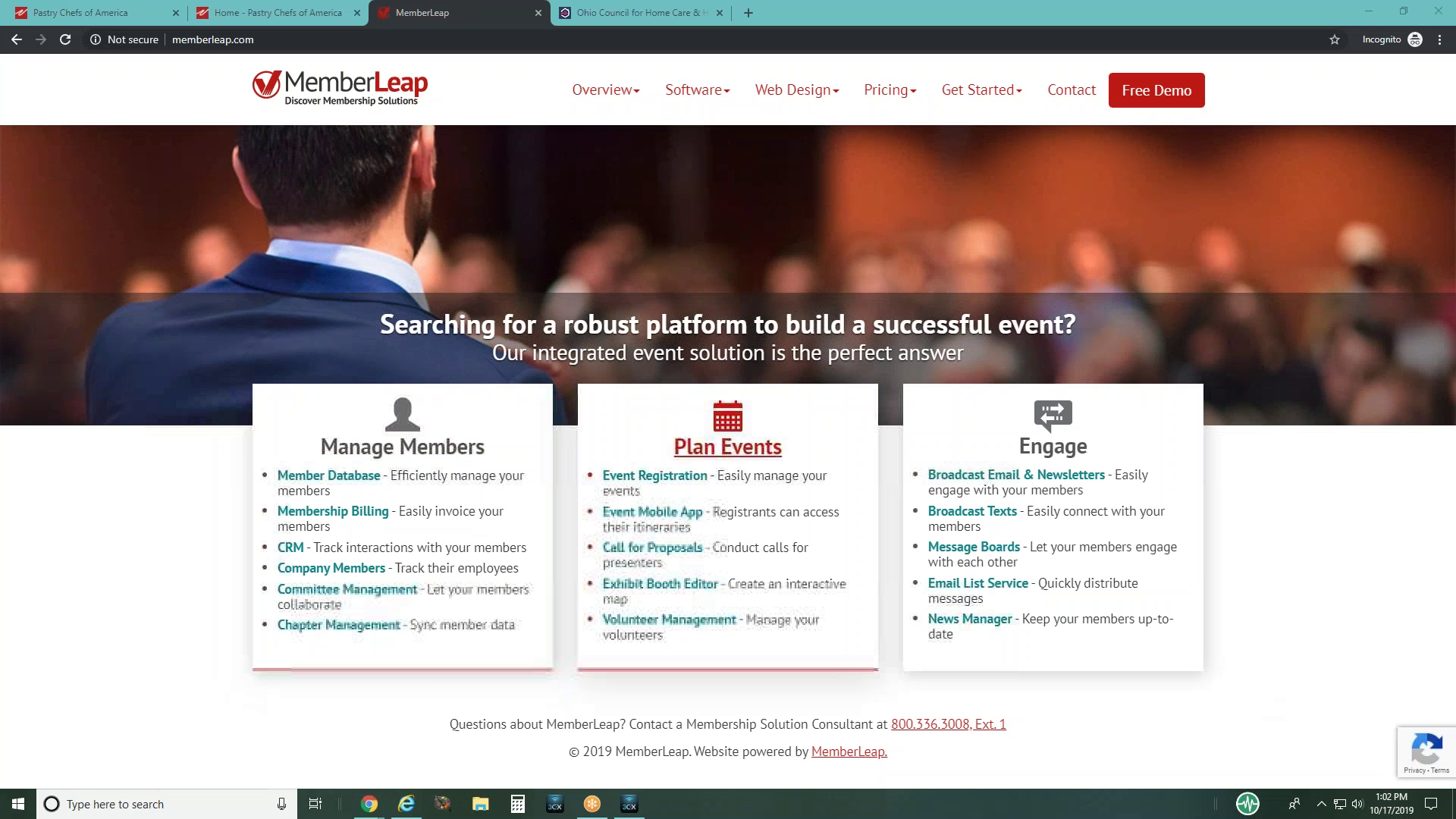This screenshot has height=819, width=1456.
Task: Open the News Manager link
Action: click(x=970, y=619)
